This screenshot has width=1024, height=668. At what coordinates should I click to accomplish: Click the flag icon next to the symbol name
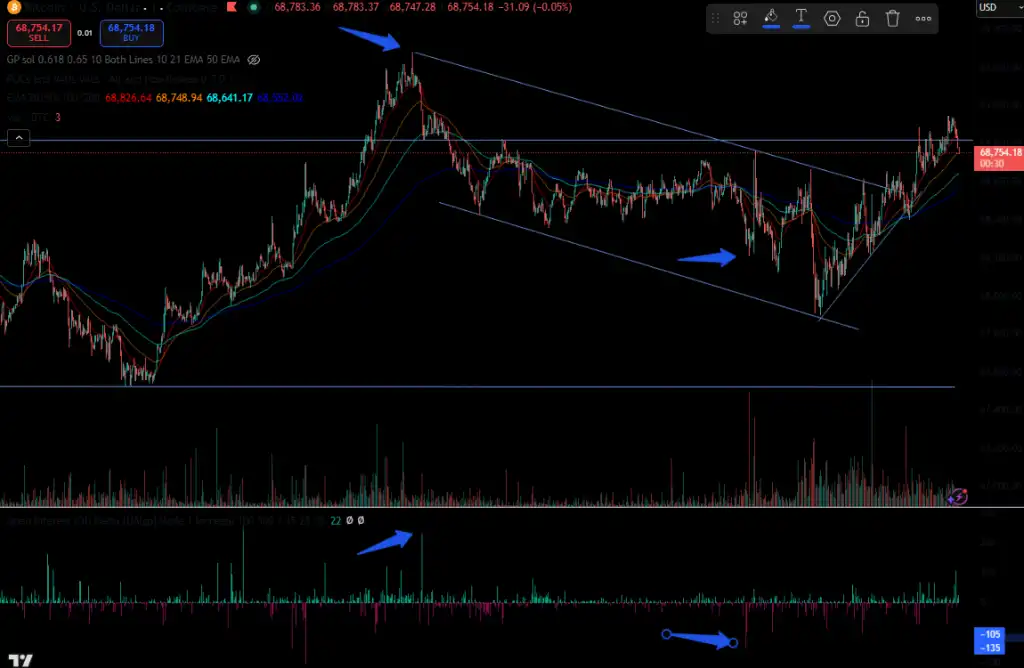coord(232,7)
